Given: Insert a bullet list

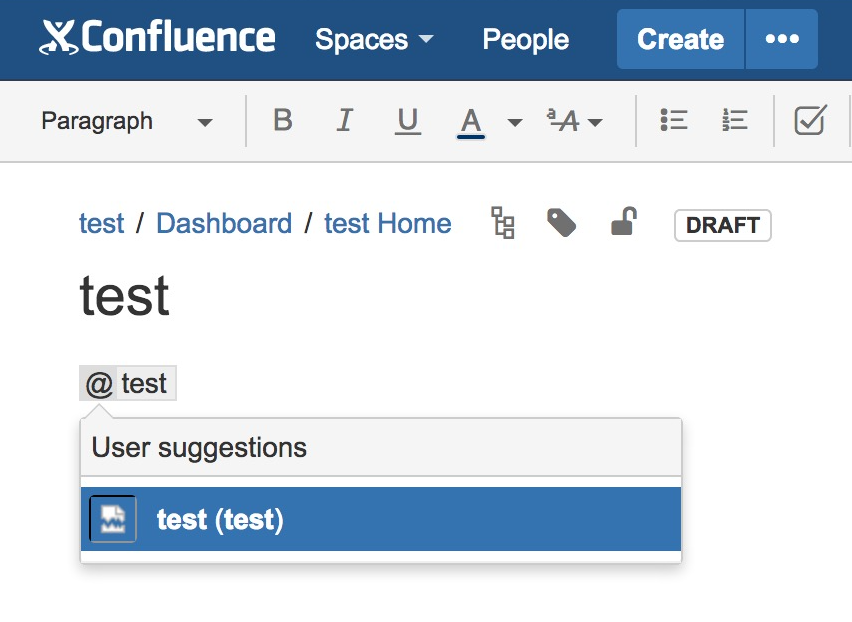Looking at the screenshot, I should [x=674, y=121].
